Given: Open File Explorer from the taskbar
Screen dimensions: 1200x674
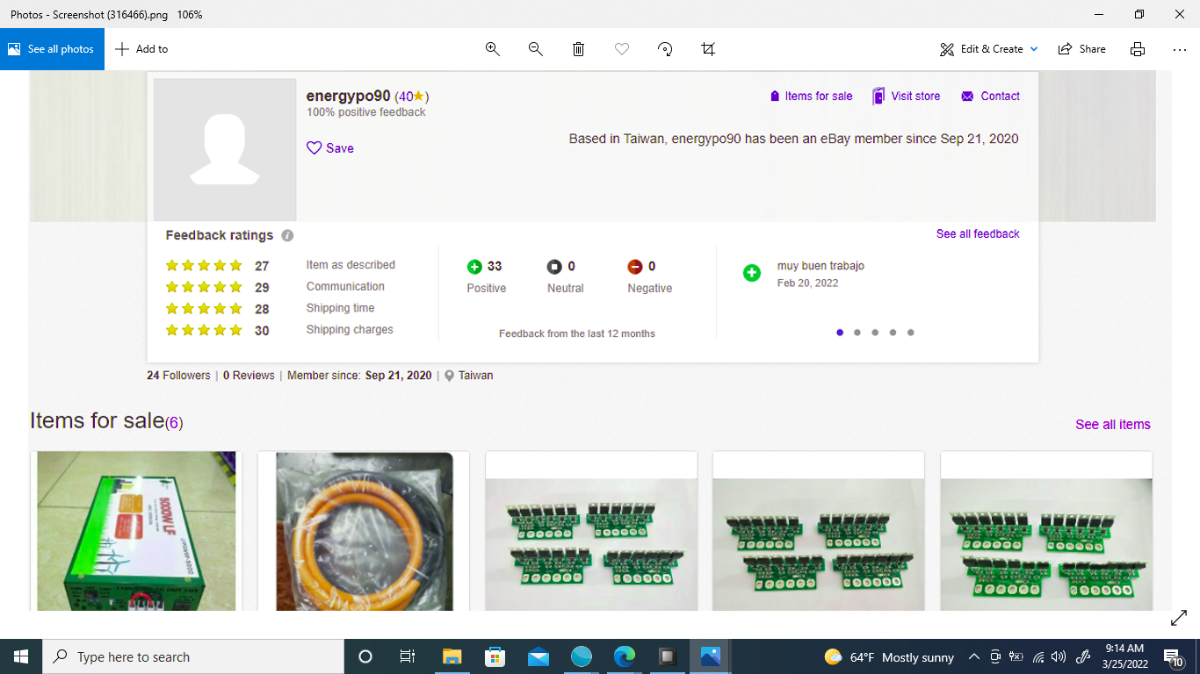Looking at the screenshot, I should (452, 657).
